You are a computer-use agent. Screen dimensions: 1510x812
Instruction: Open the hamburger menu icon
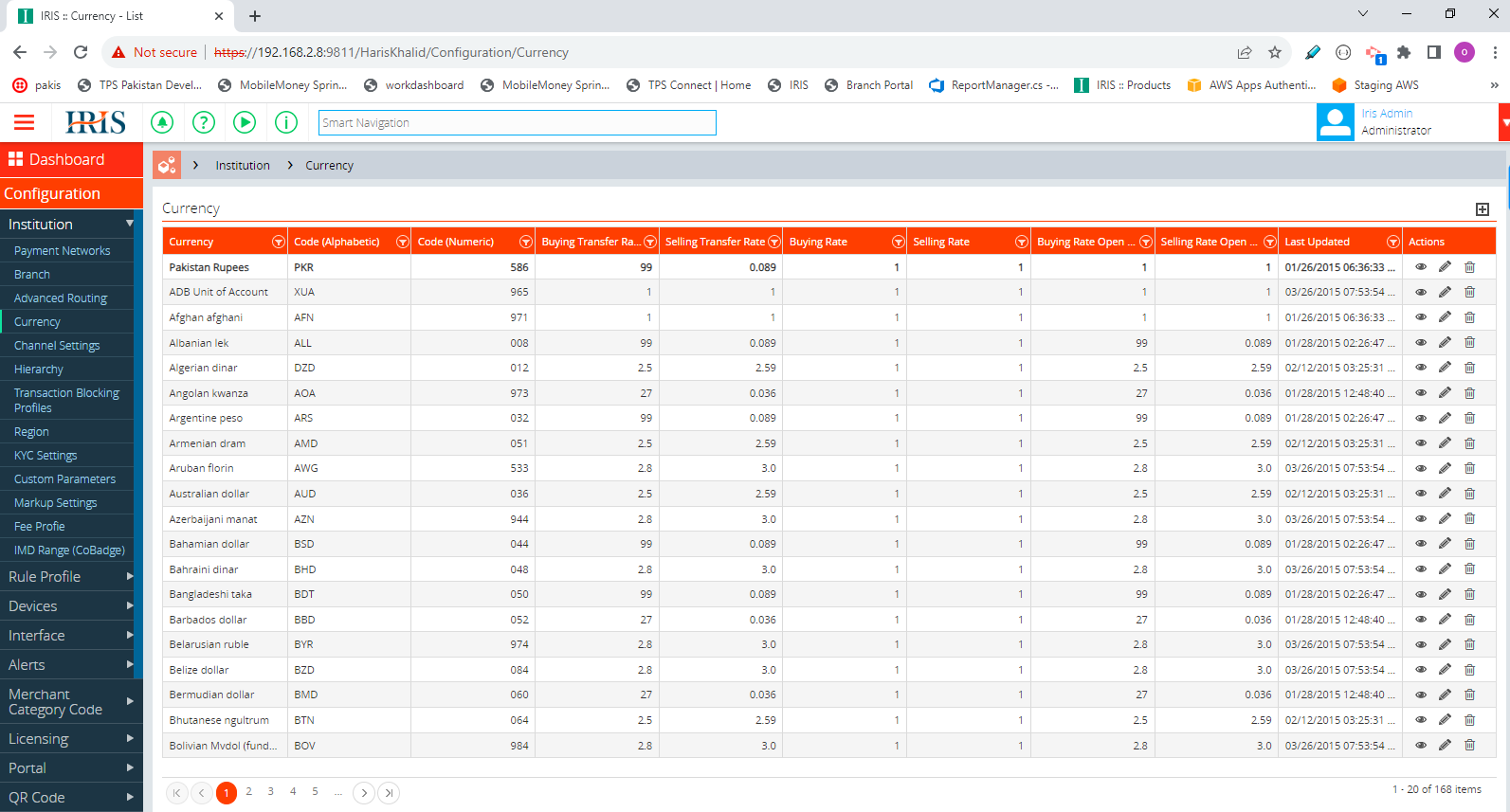click(24, 122)
